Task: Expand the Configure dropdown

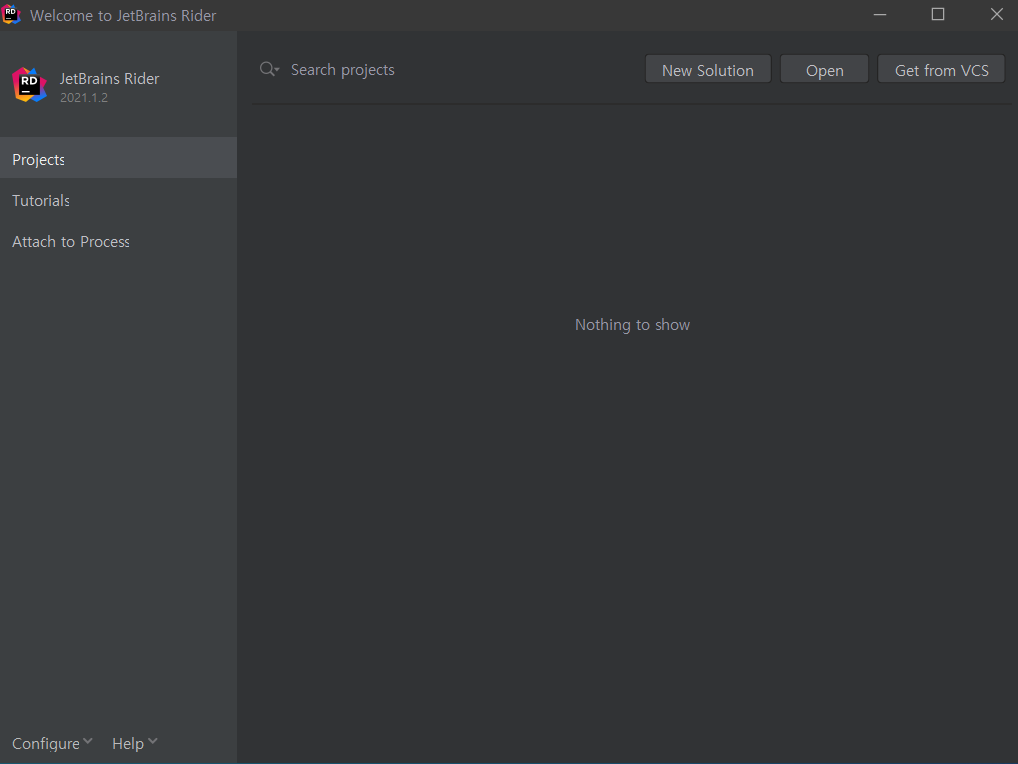Action: pos(53,743)
